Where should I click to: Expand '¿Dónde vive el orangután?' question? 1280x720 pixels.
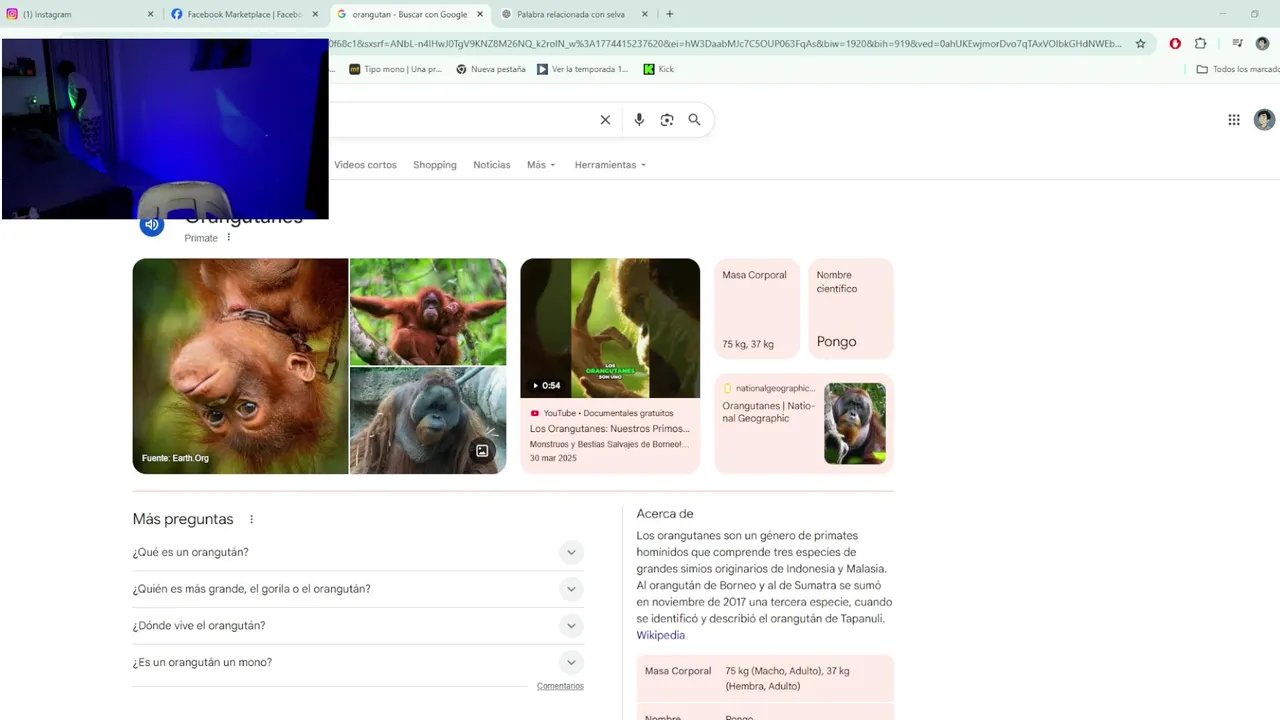coord(358,626)
